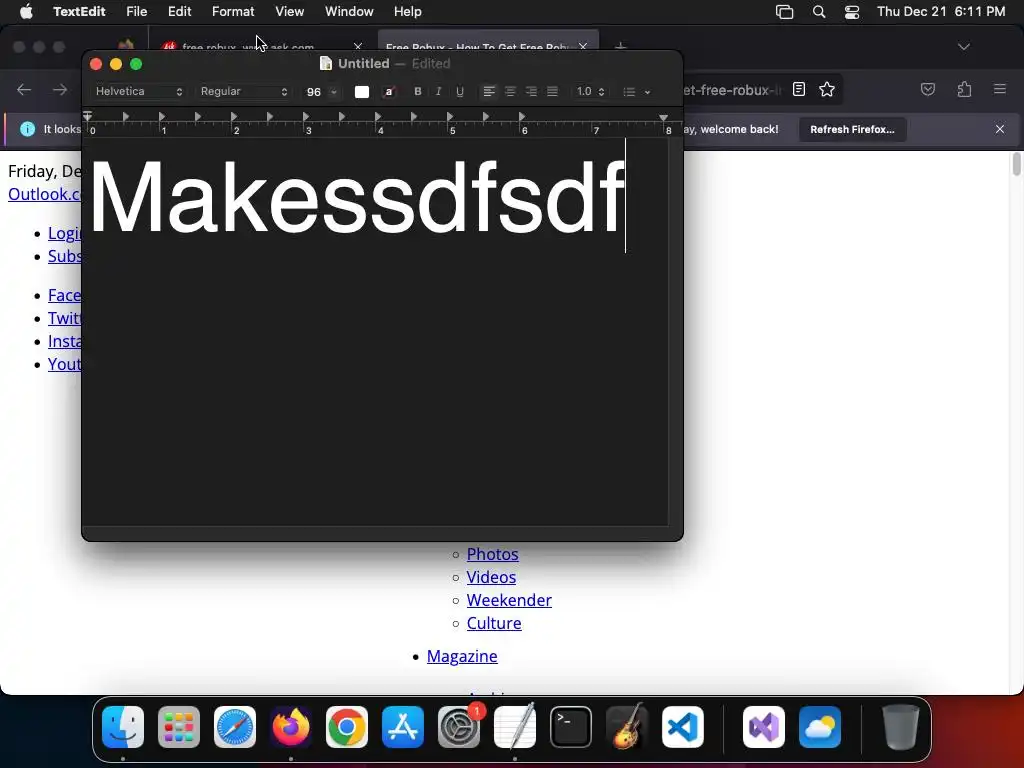Click the date and time in menu bar

[x=941, y=12]
